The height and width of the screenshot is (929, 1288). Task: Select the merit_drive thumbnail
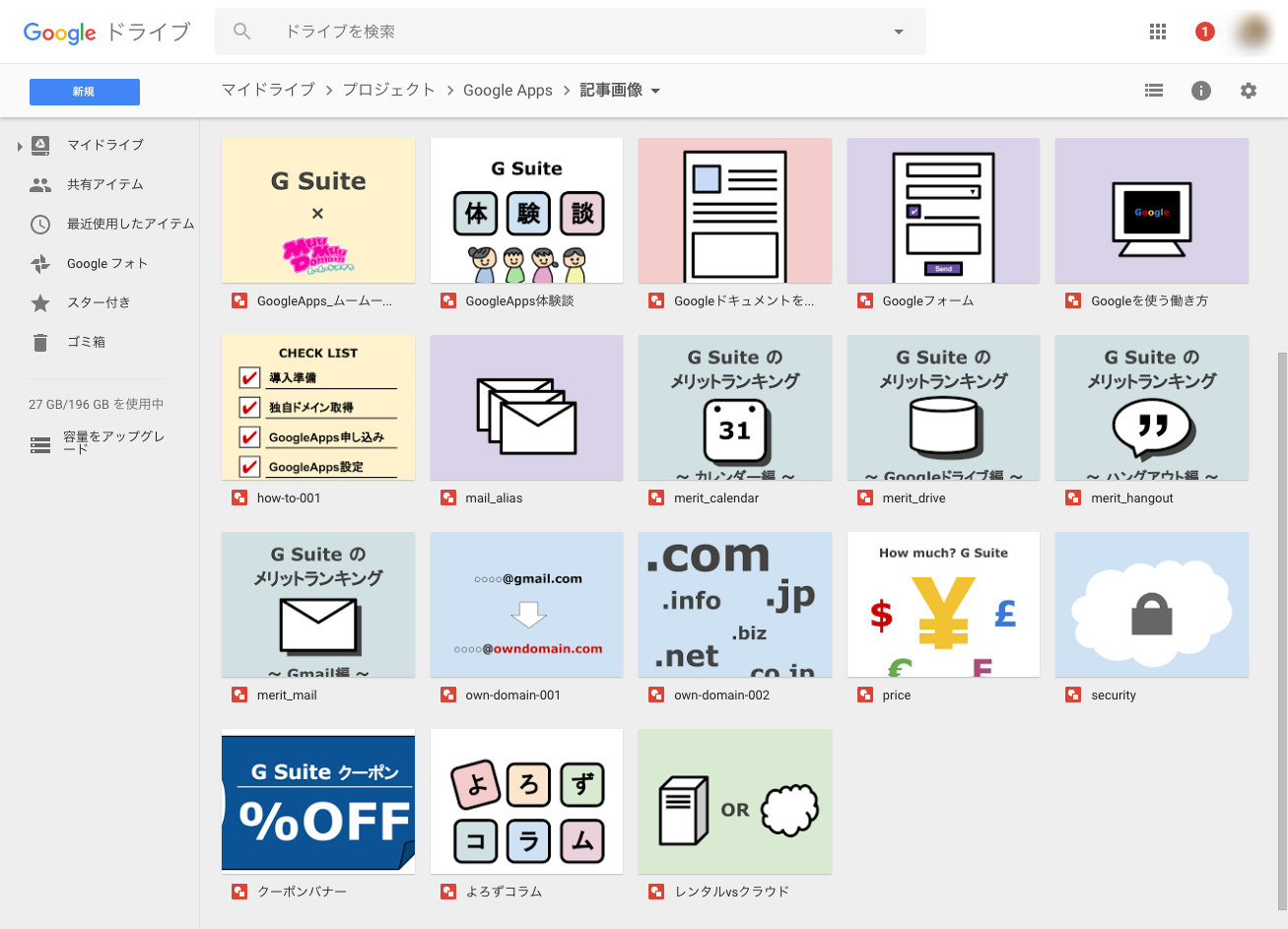click(944, 408)
